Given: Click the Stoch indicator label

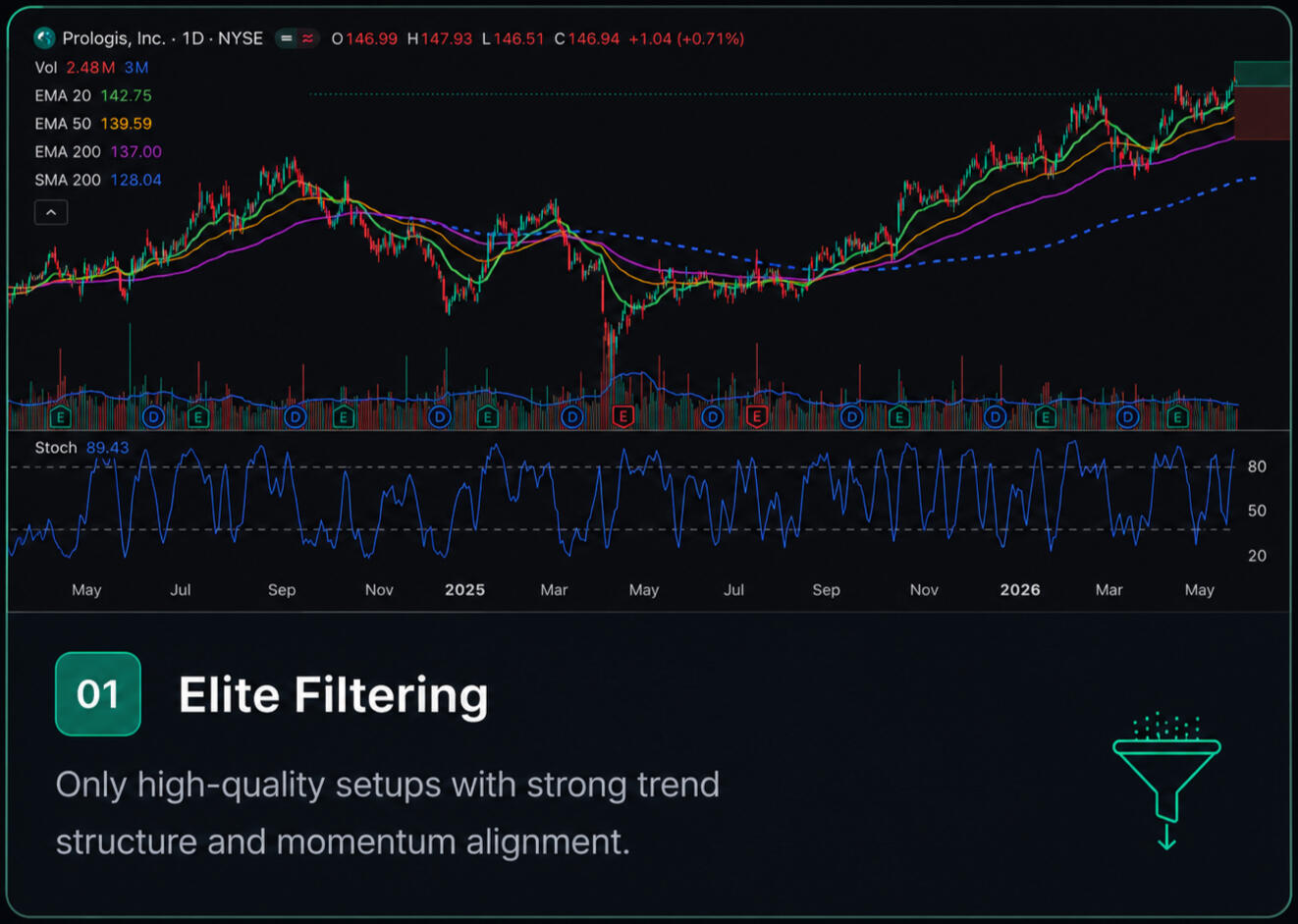Looking at the screenshot, I should [56, 448].
